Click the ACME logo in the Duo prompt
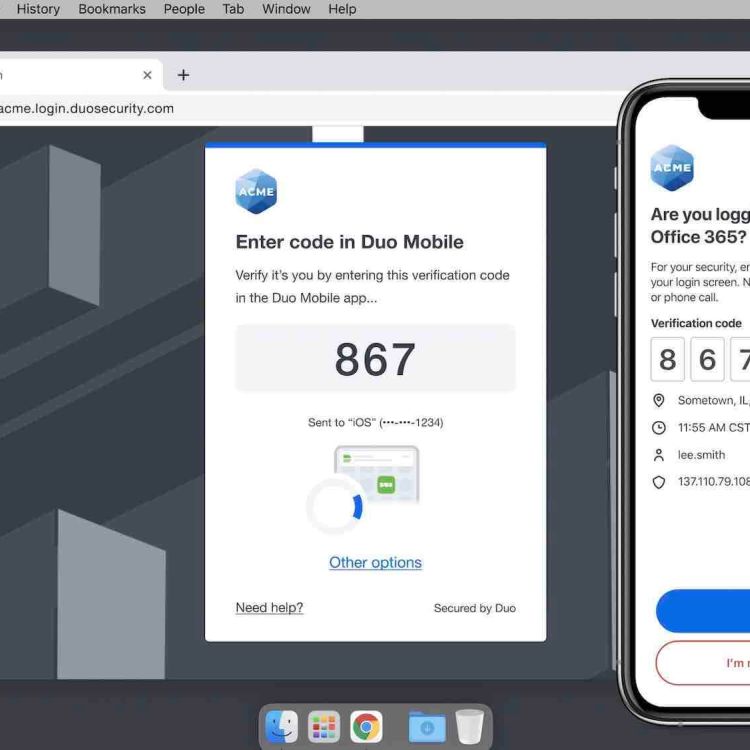Image resolution: width=750 pixels, height=750 pixels. tap(256, 191)
